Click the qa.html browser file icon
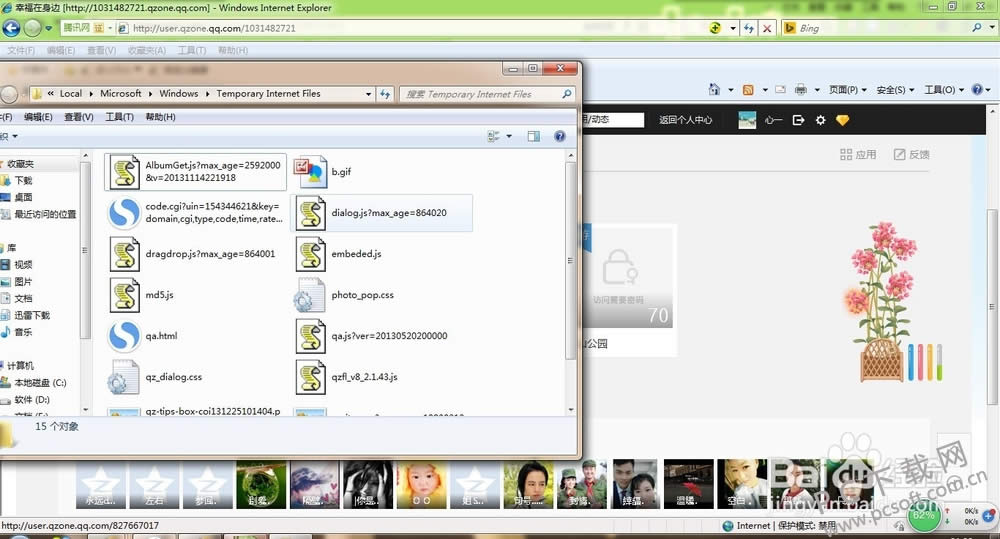Viewport: 1000px width, 539px height. 124,336
